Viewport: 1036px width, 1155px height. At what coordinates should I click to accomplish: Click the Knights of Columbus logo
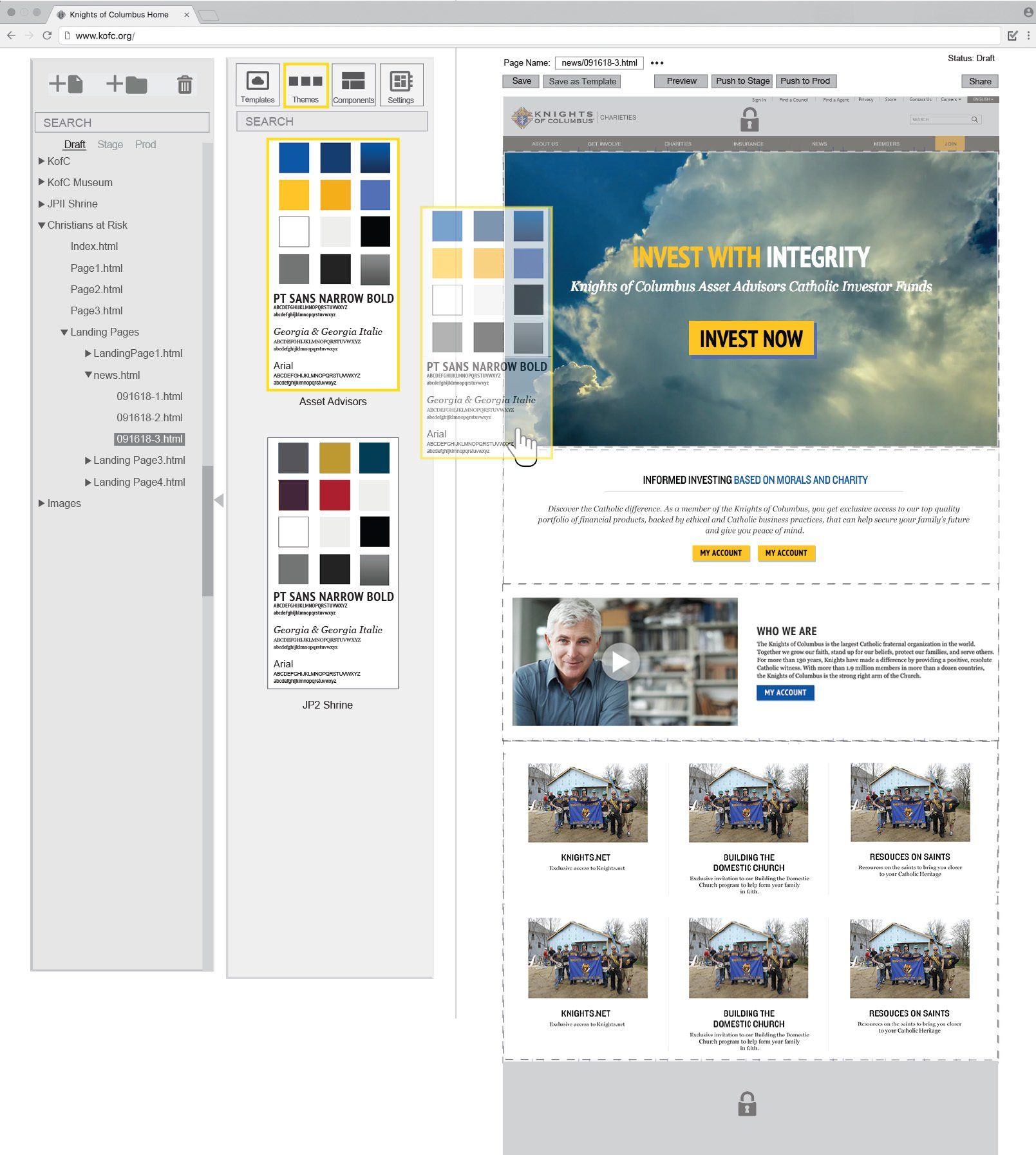pyautogui.click(x=552, y=117)
